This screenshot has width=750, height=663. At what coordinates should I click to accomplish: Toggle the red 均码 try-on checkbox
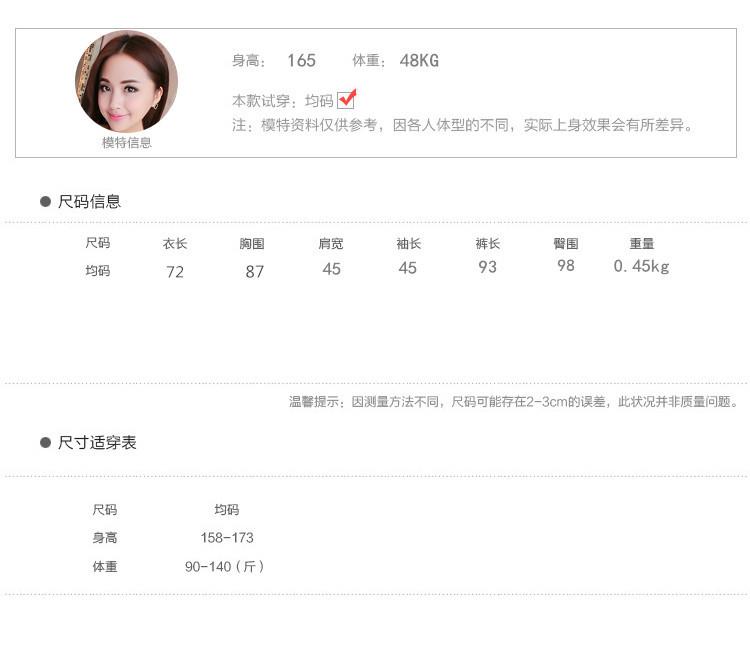click(x=347, y=99)
